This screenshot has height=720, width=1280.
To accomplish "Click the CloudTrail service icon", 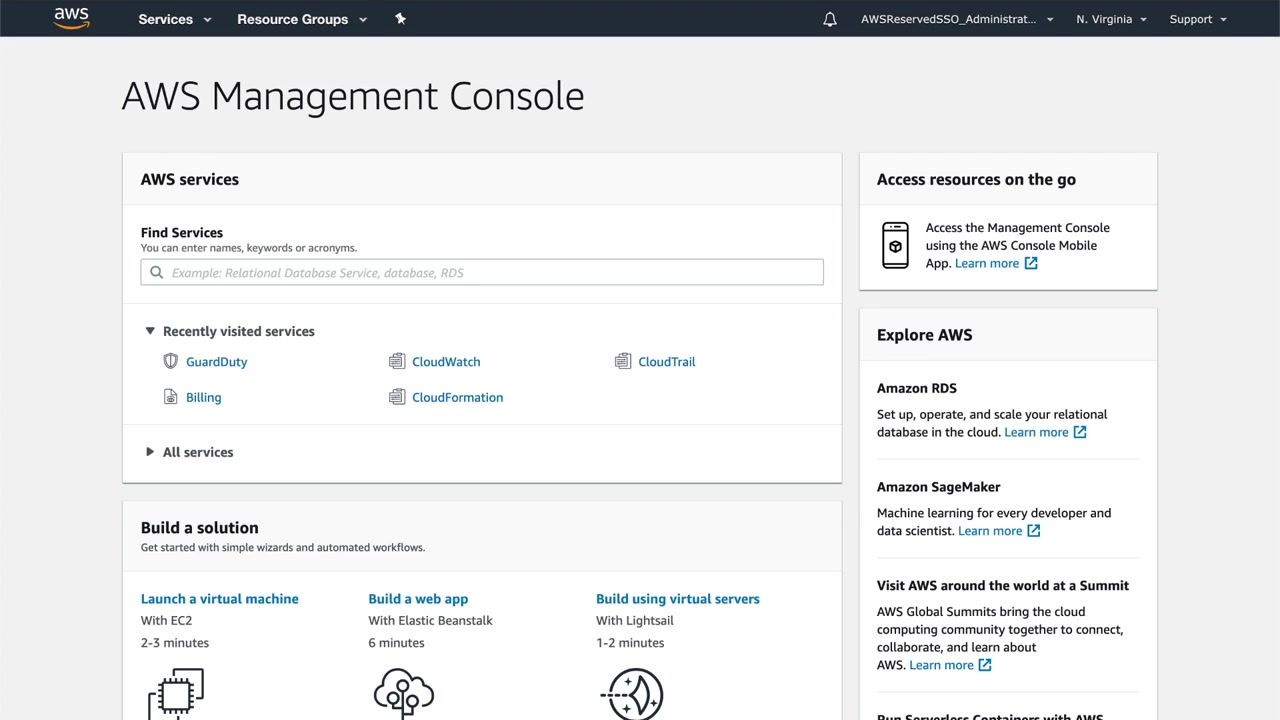I will click(623, 361).
